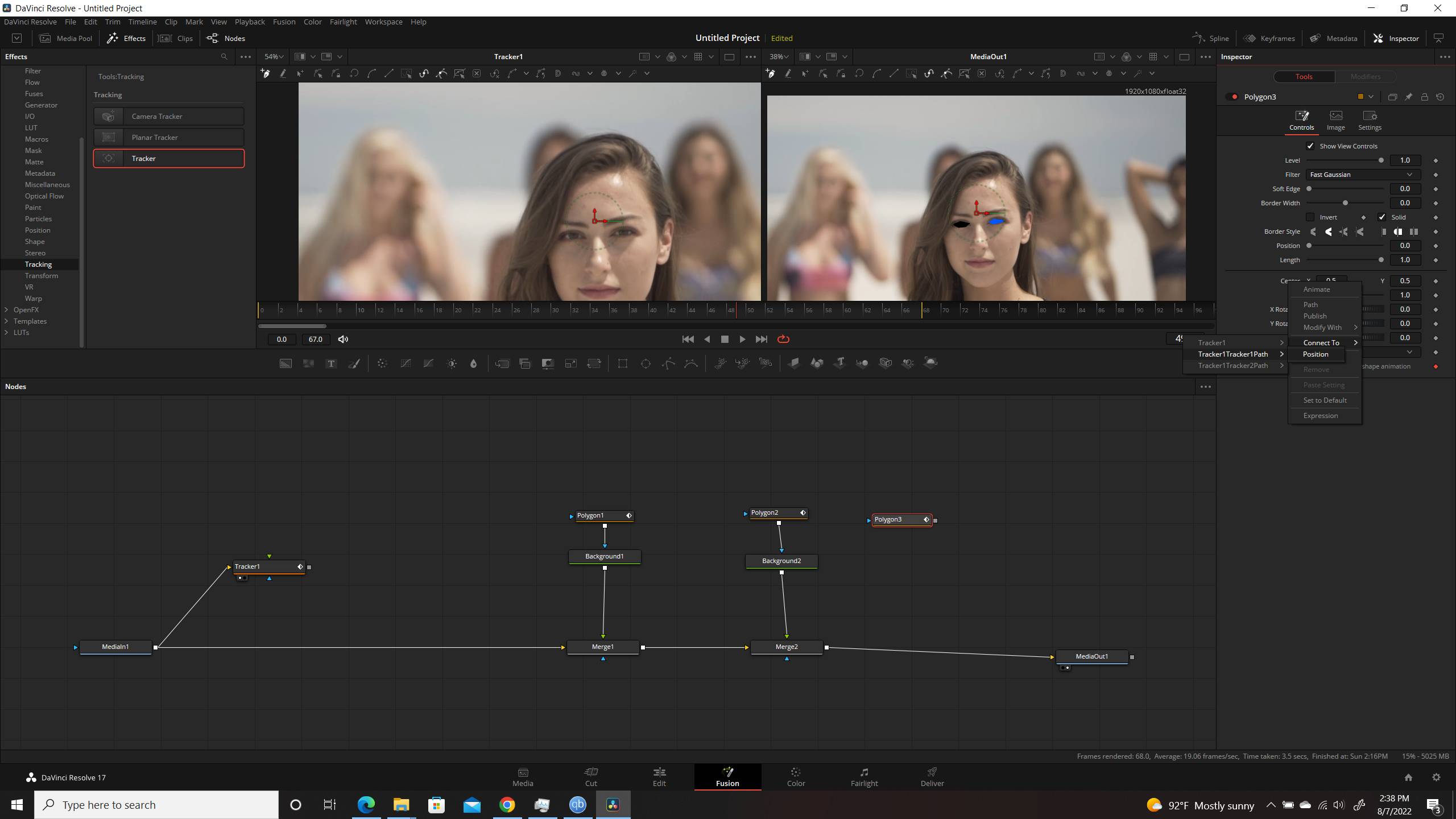Viewport: 1456px width, 819px height.
Task: Open the Filter Fast Gaussian dropdown
Action: pos(1363,175)
